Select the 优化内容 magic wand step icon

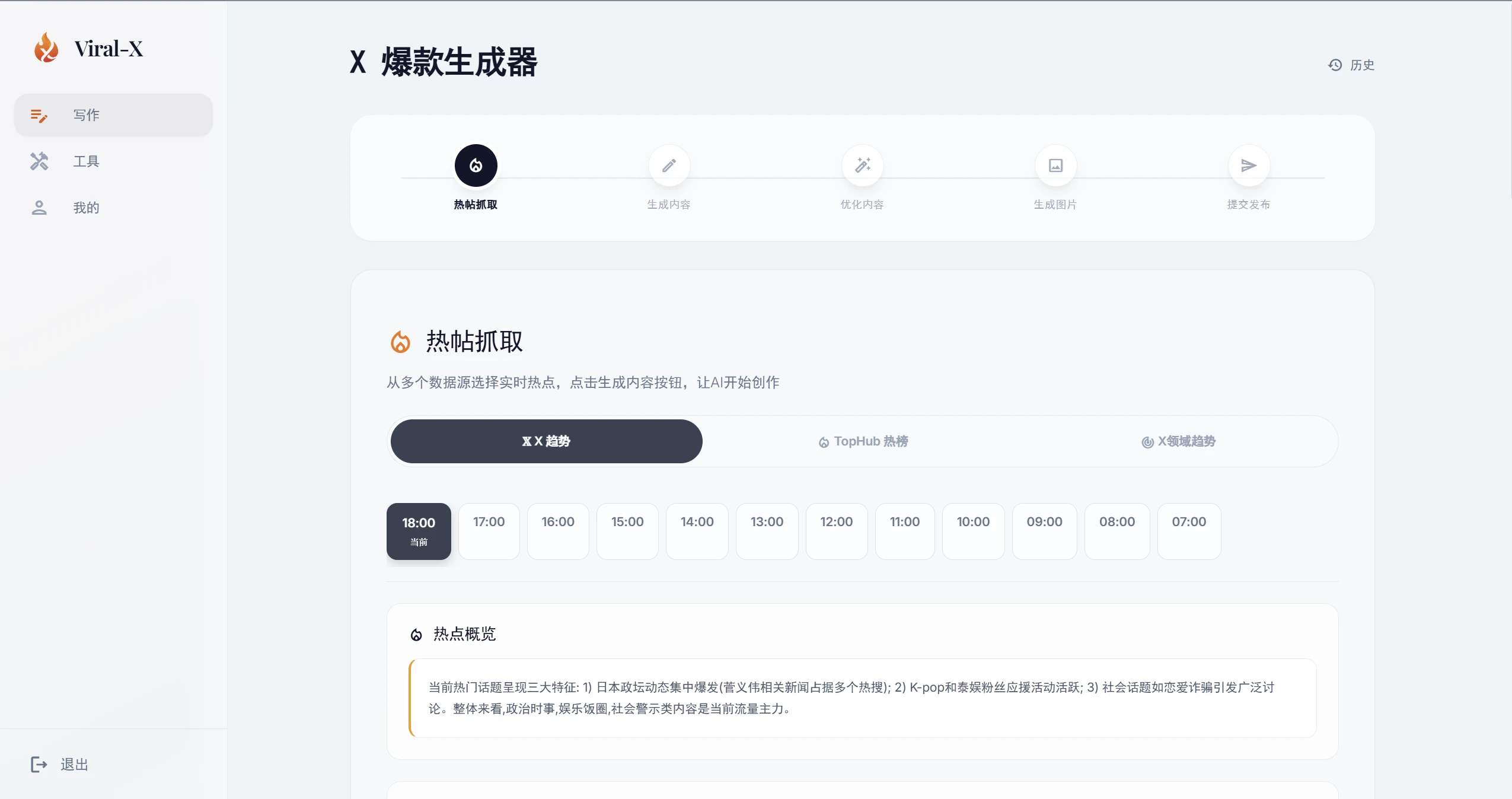(863, 165)
